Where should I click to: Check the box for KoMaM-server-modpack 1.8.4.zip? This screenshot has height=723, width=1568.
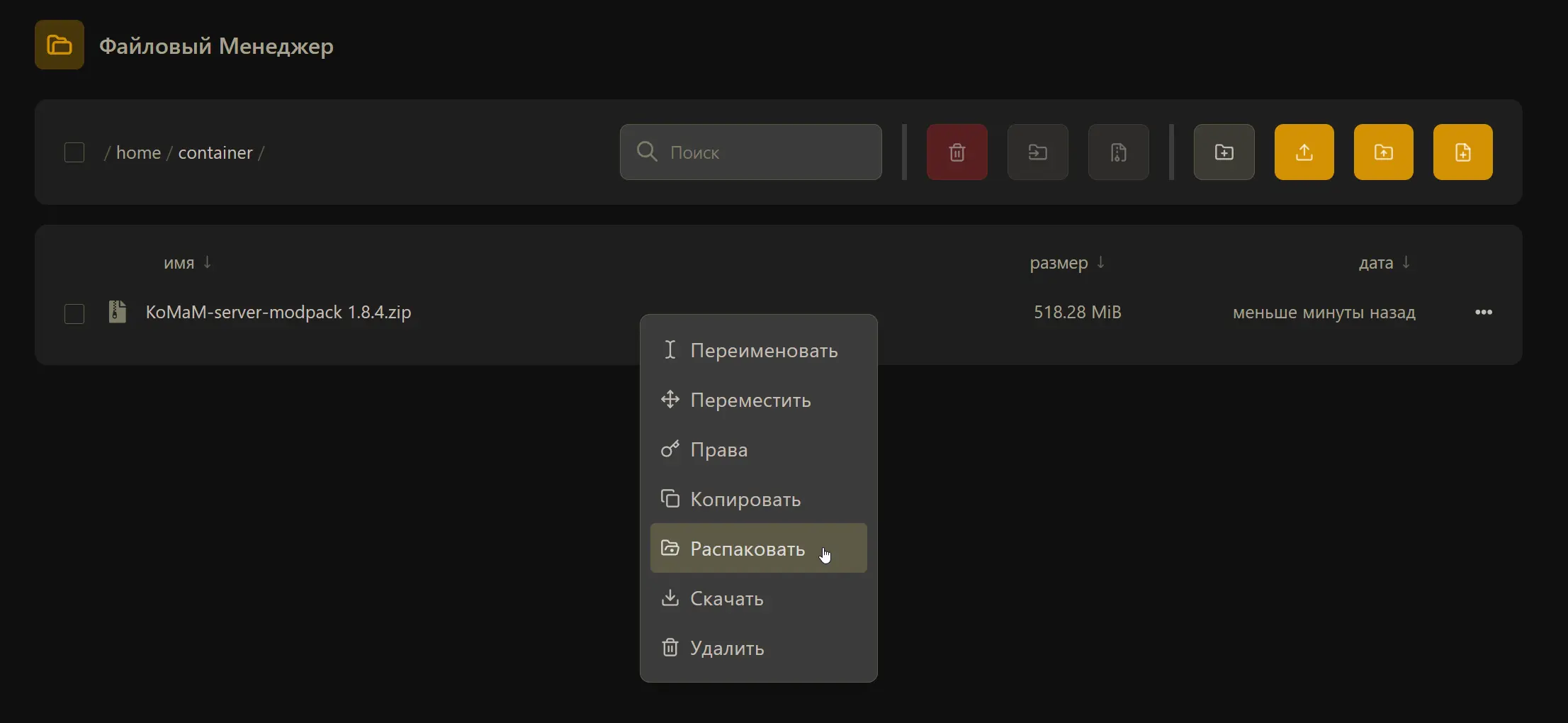(74, 313)
